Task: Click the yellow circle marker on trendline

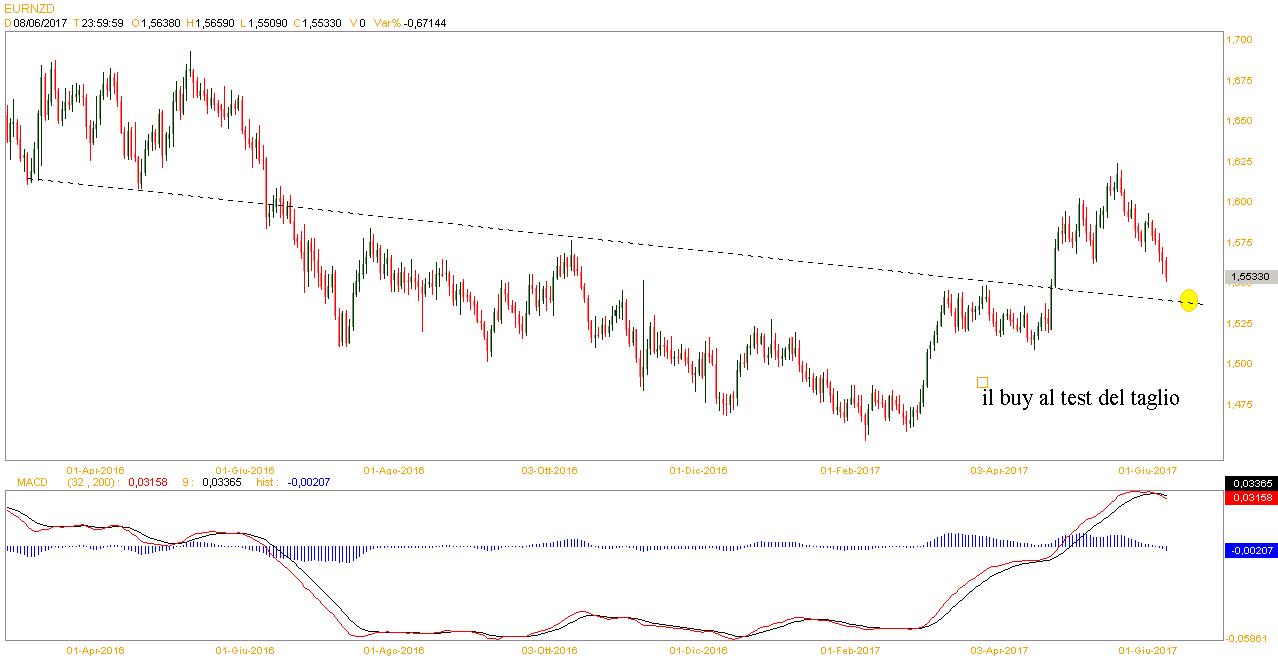Action: tap(1188, 300)
